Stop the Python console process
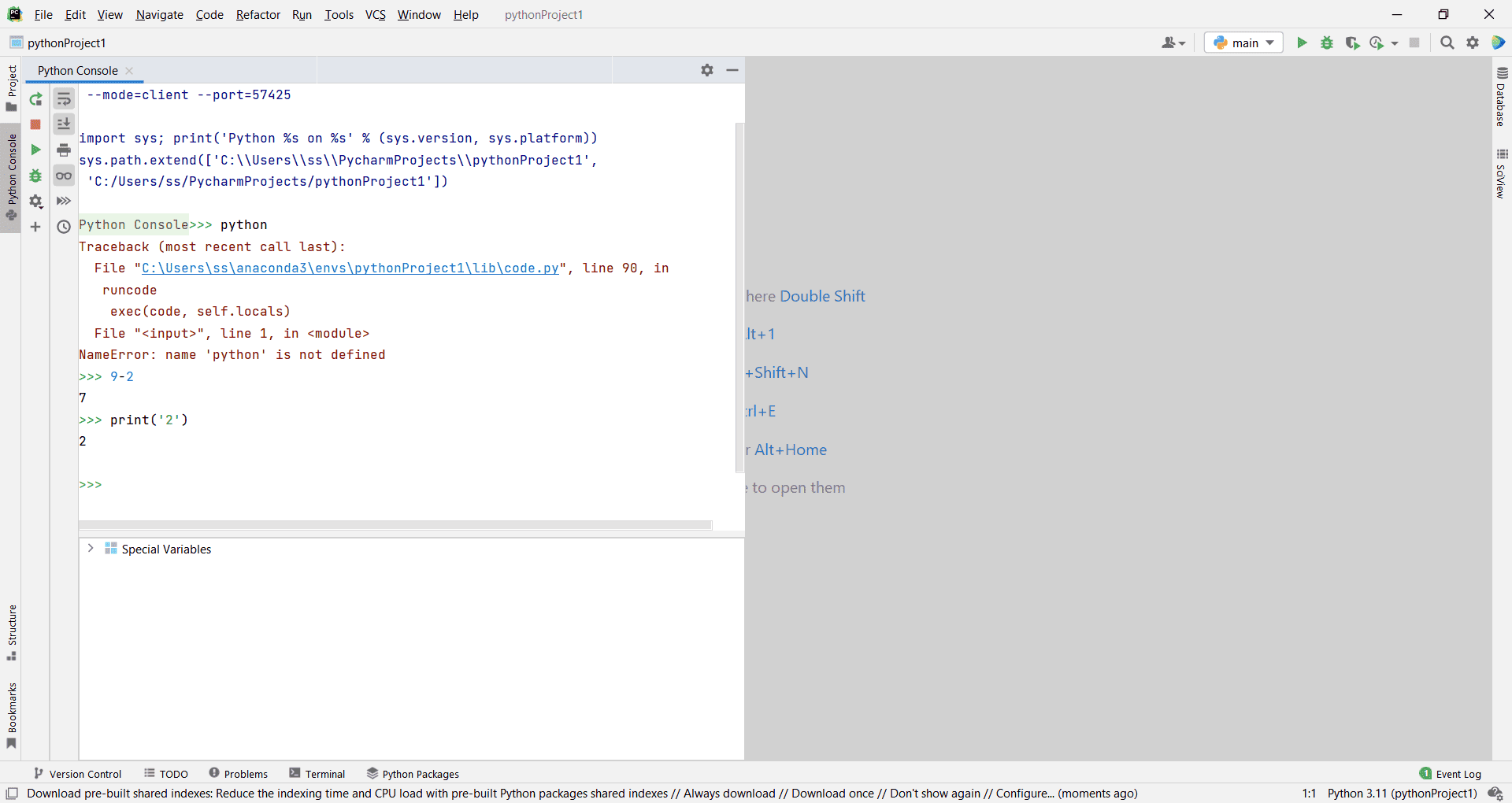This screenshot has width=1512, height=803. click(x=35, y=124)
